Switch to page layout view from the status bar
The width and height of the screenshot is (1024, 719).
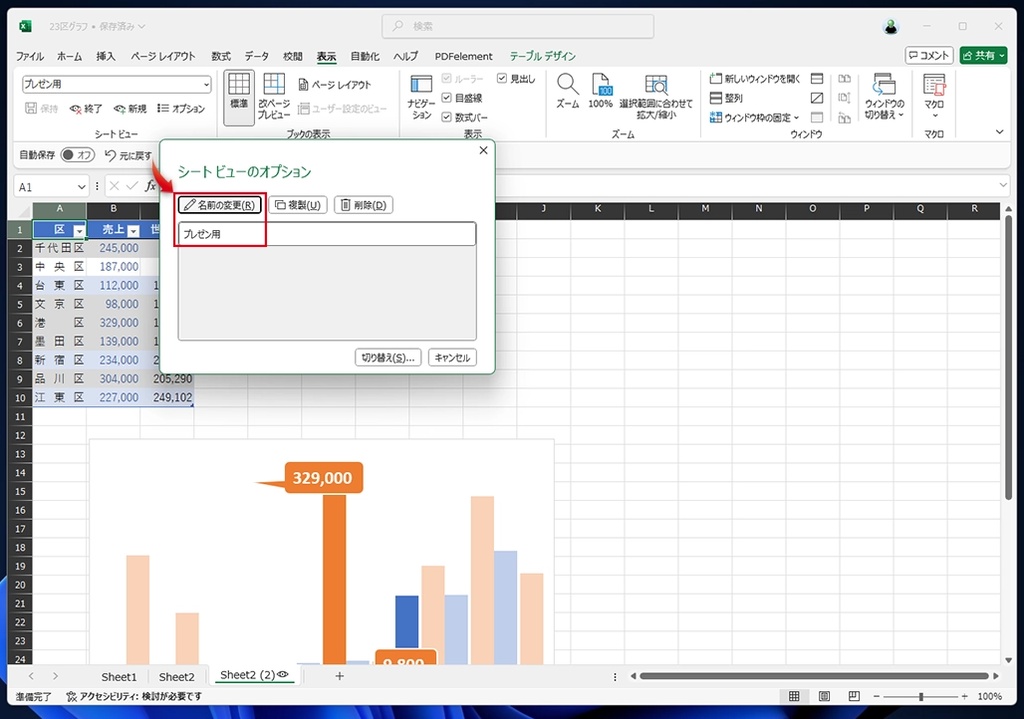click(824, 696)
